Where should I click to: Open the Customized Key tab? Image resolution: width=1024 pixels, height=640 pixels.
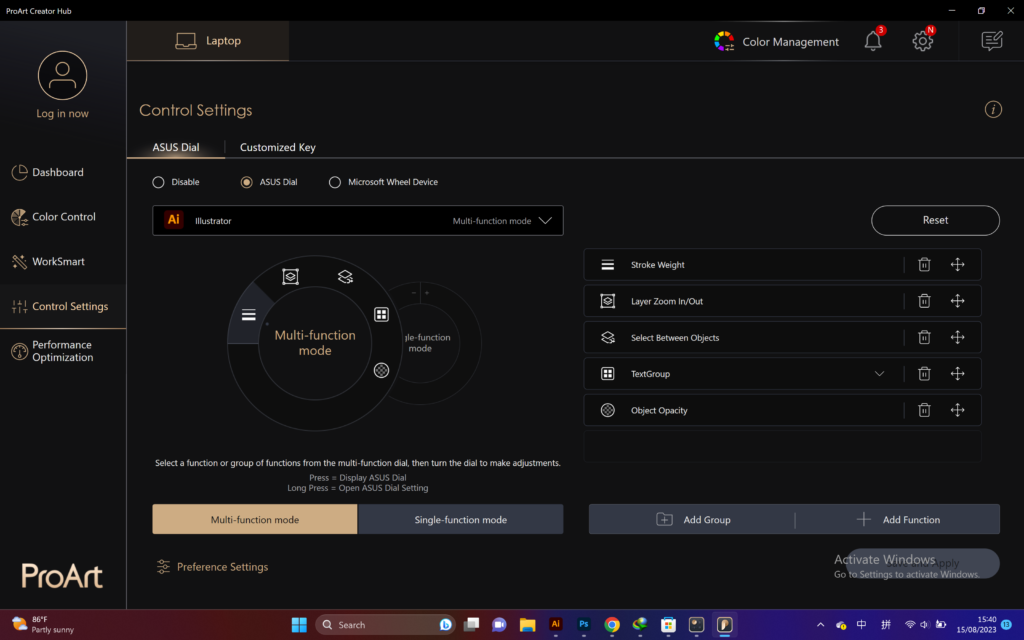(x=278, y=147)
